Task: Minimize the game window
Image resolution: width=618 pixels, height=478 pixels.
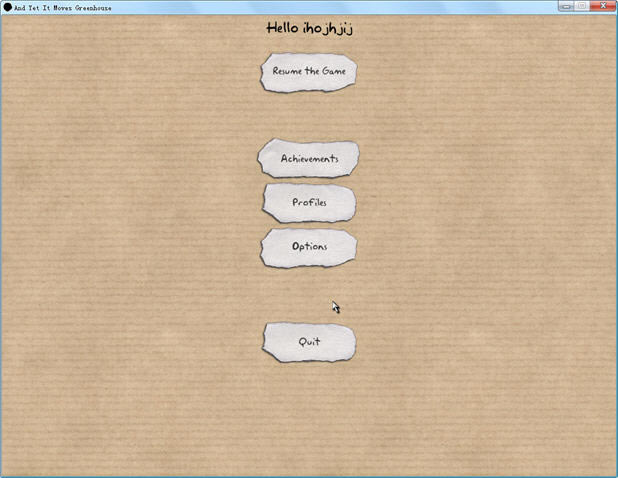Action: pos(566,6)
